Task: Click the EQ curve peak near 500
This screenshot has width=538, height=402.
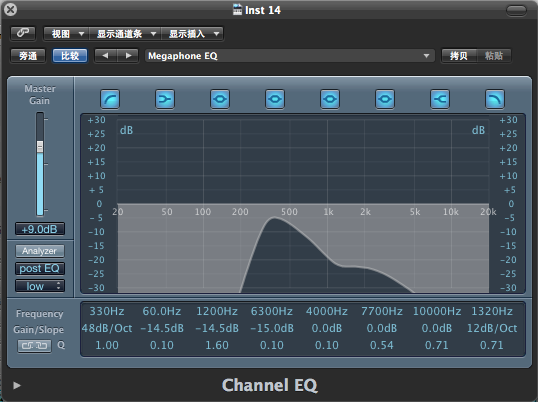Action: pos(273,218)
